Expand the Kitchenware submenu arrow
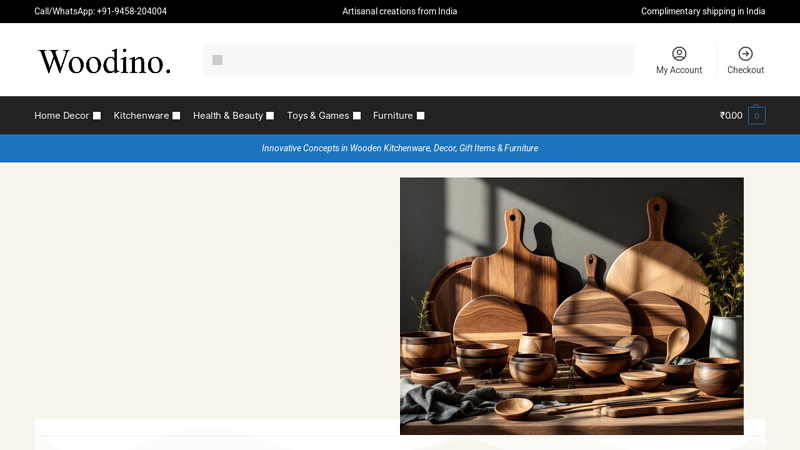The image size is (800, 450). [x=176, y=116]
